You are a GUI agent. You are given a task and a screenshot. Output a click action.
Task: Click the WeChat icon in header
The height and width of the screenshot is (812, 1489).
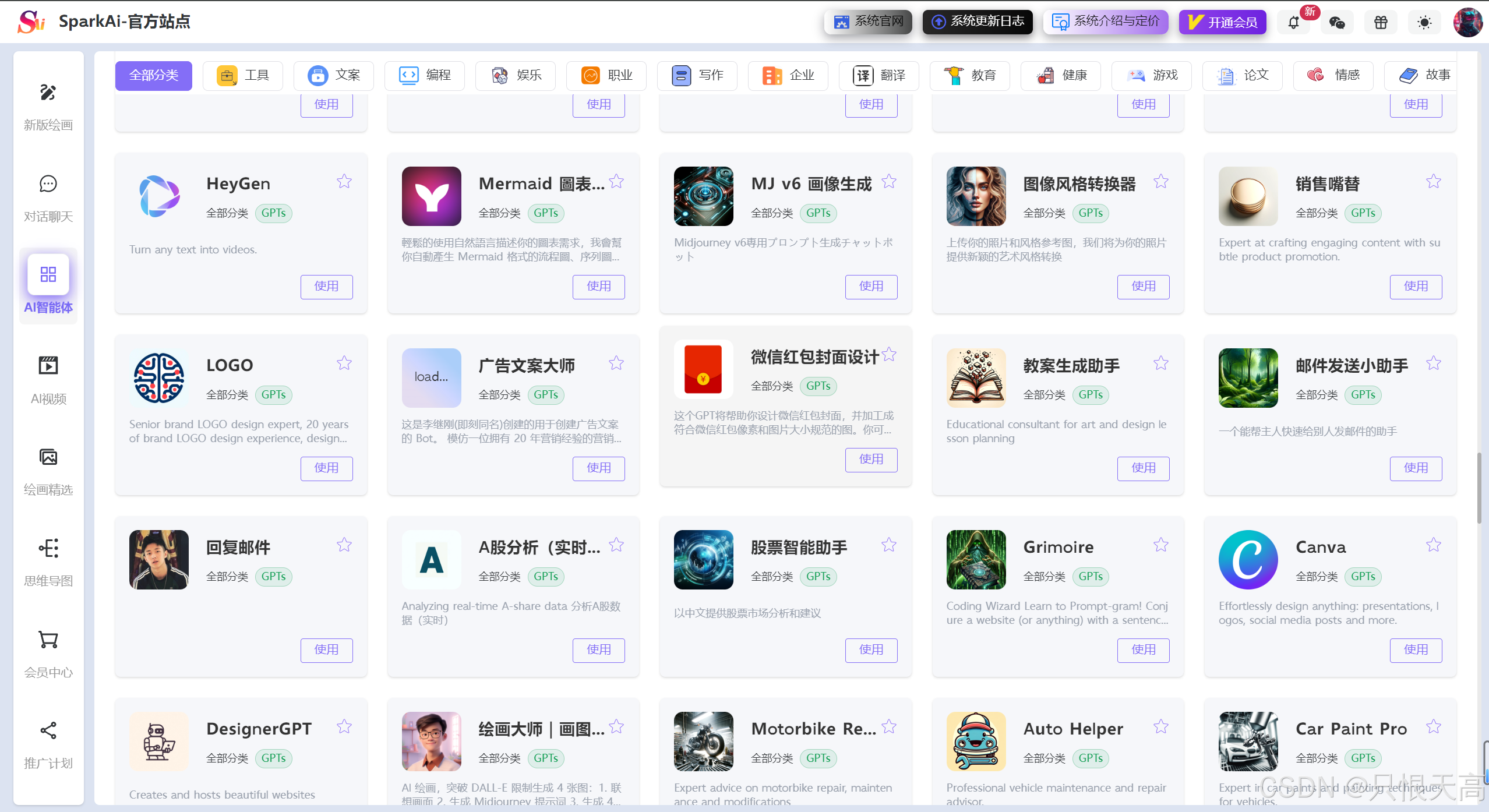(x=1338, y=22)
